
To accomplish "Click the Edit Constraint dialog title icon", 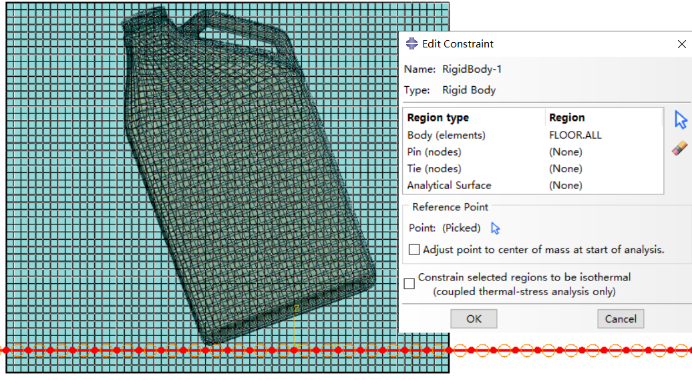I will pyautogui.click(x=412, y=44).
